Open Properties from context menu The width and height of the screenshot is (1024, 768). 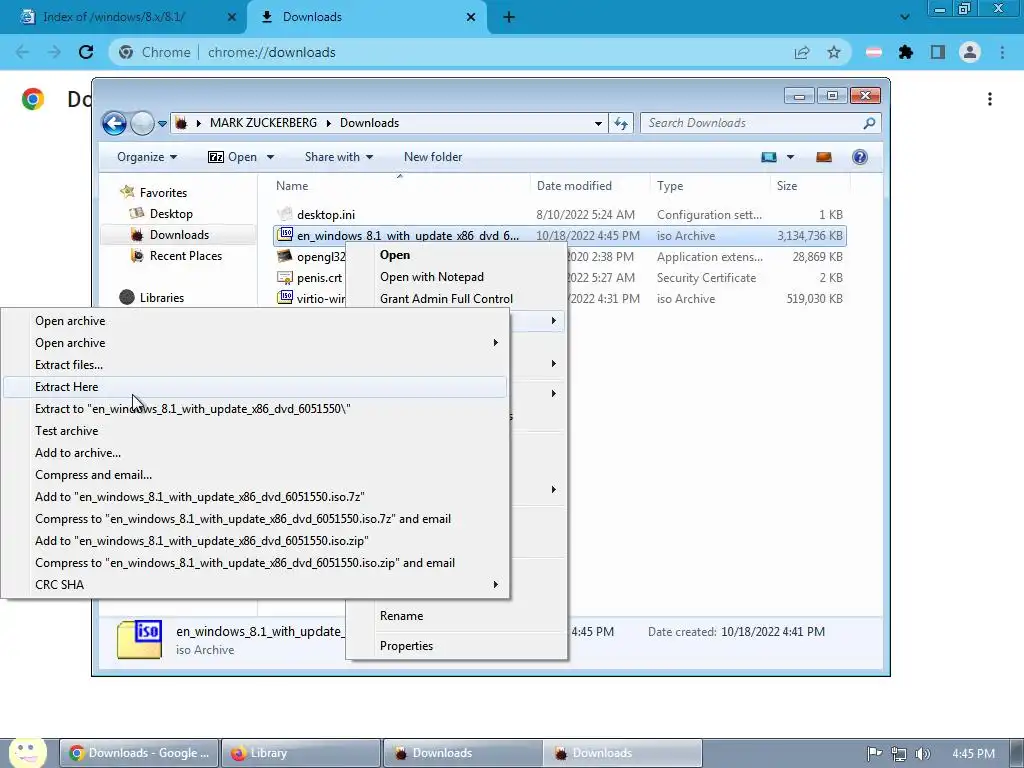point(456,646)
